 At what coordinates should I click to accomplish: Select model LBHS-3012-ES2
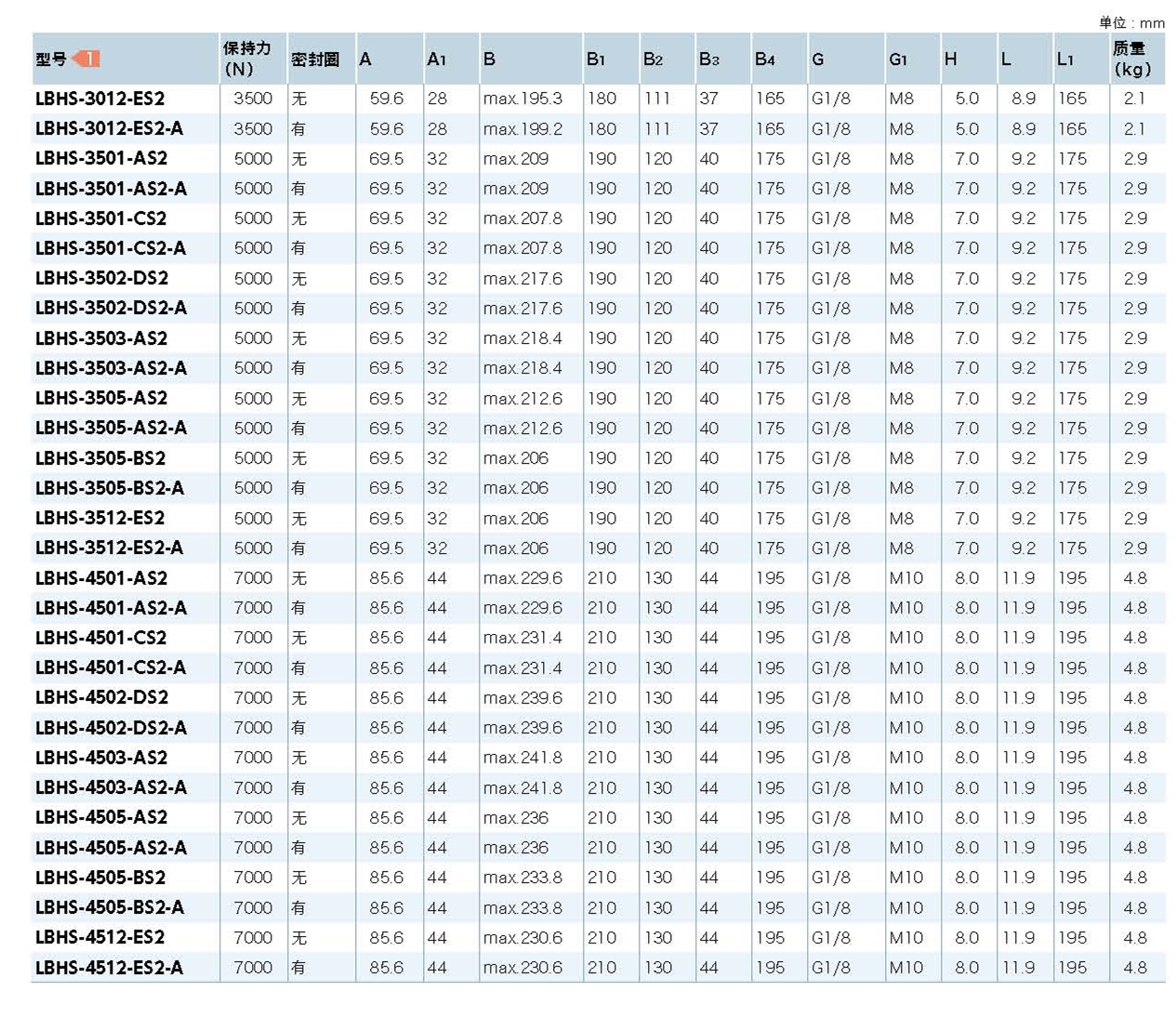point(100,99)
